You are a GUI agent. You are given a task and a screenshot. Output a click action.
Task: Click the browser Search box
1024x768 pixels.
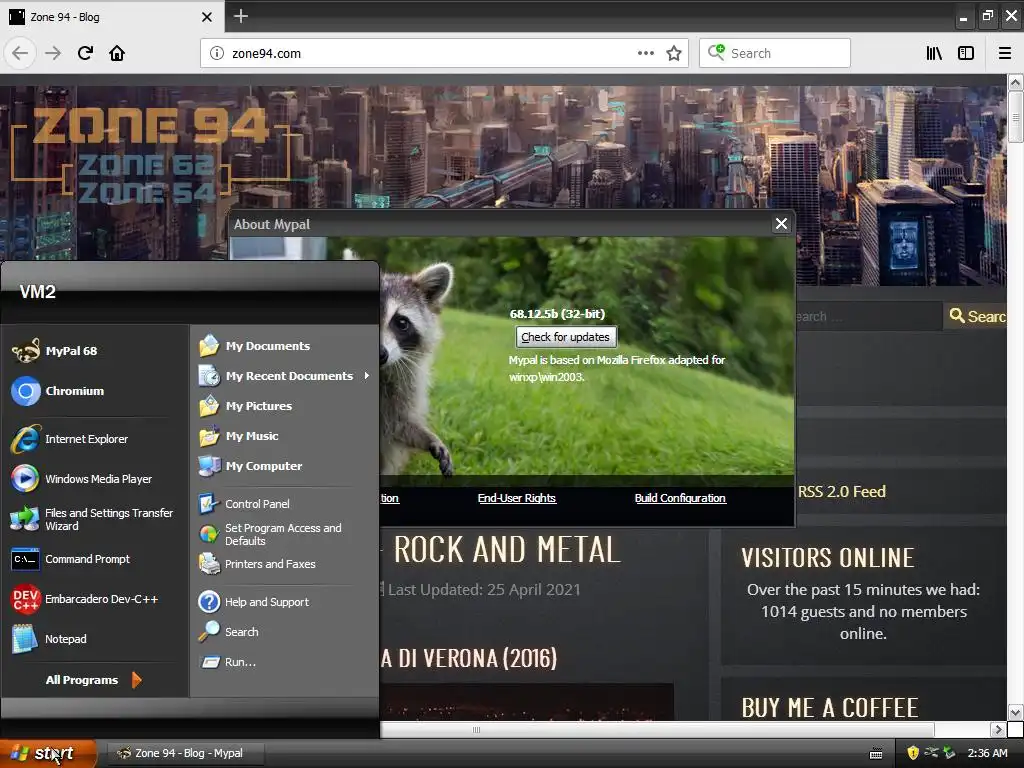pyautogui.click(x=775, y=54)
